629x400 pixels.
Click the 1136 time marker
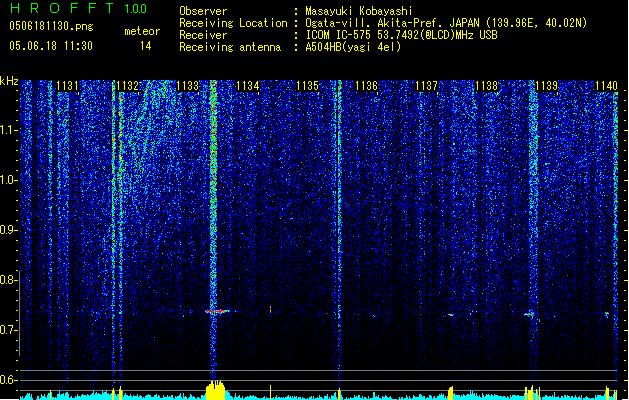coord(367,86)
